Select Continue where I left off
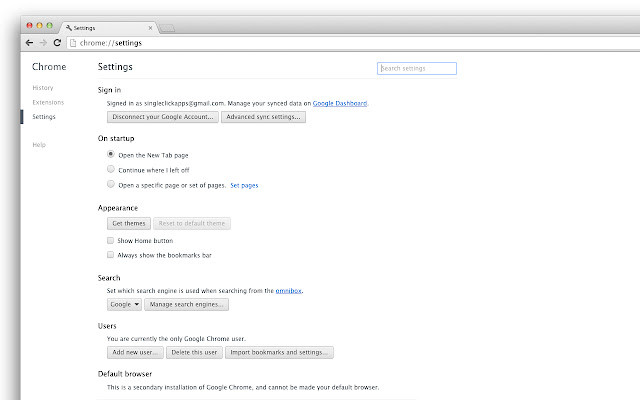This screenshot has width=640, height=400. [x=111, y=169]
